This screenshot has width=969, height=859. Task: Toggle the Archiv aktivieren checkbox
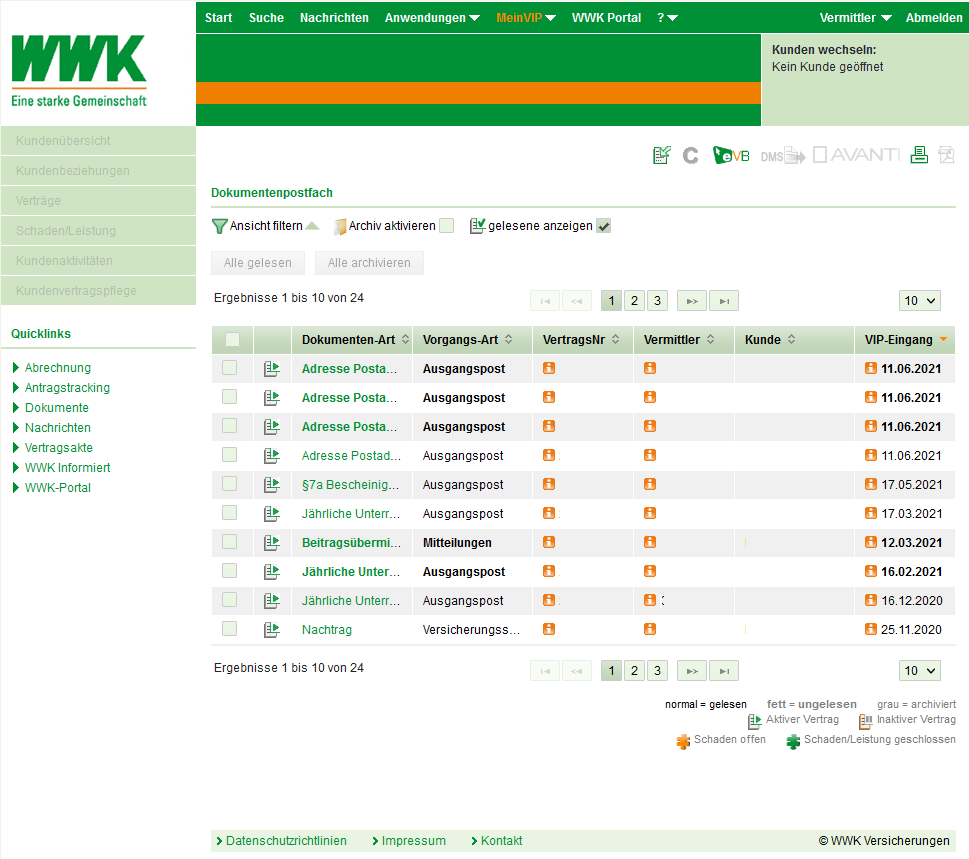pos(446,226)
